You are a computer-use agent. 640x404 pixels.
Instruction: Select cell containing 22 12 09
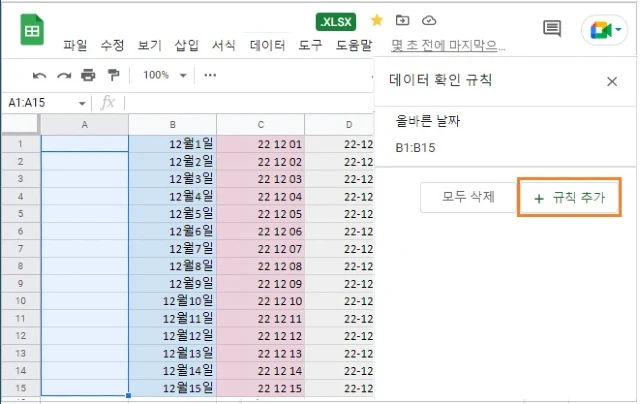260,283
